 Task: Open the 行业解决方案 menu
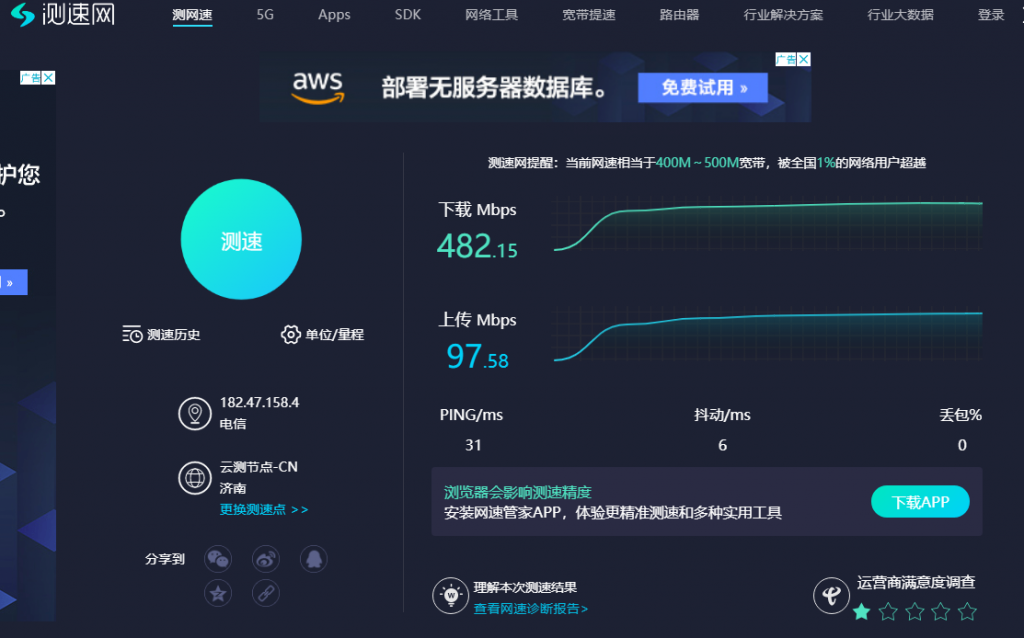click(783, 15)
